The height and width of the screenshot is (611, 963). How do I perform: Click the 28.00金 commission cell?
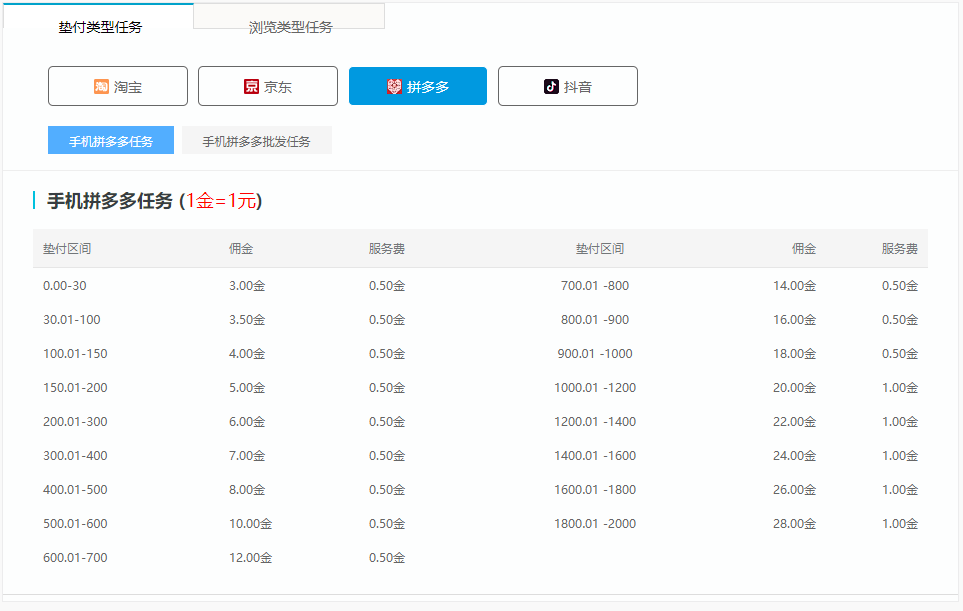pyautogui.click(x=794, y=524)
